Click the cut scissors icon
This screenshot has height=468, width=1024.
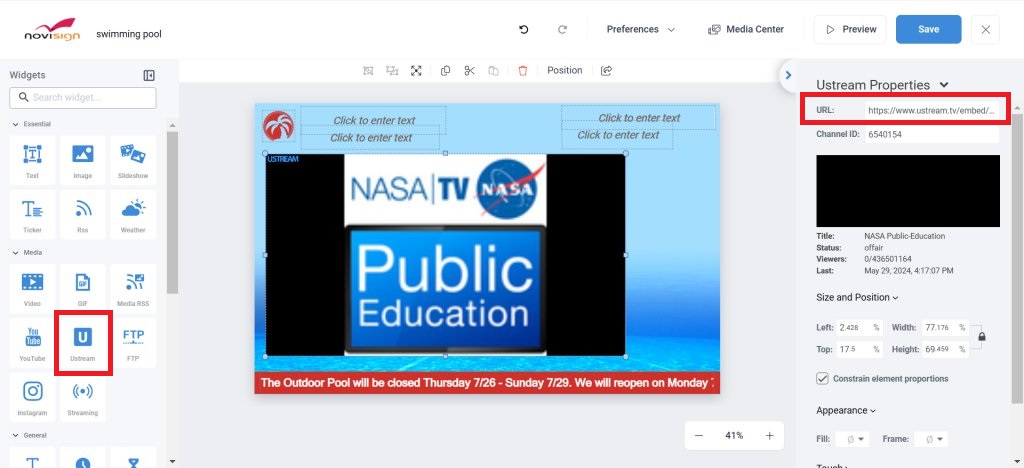click(x=469, y=70)
